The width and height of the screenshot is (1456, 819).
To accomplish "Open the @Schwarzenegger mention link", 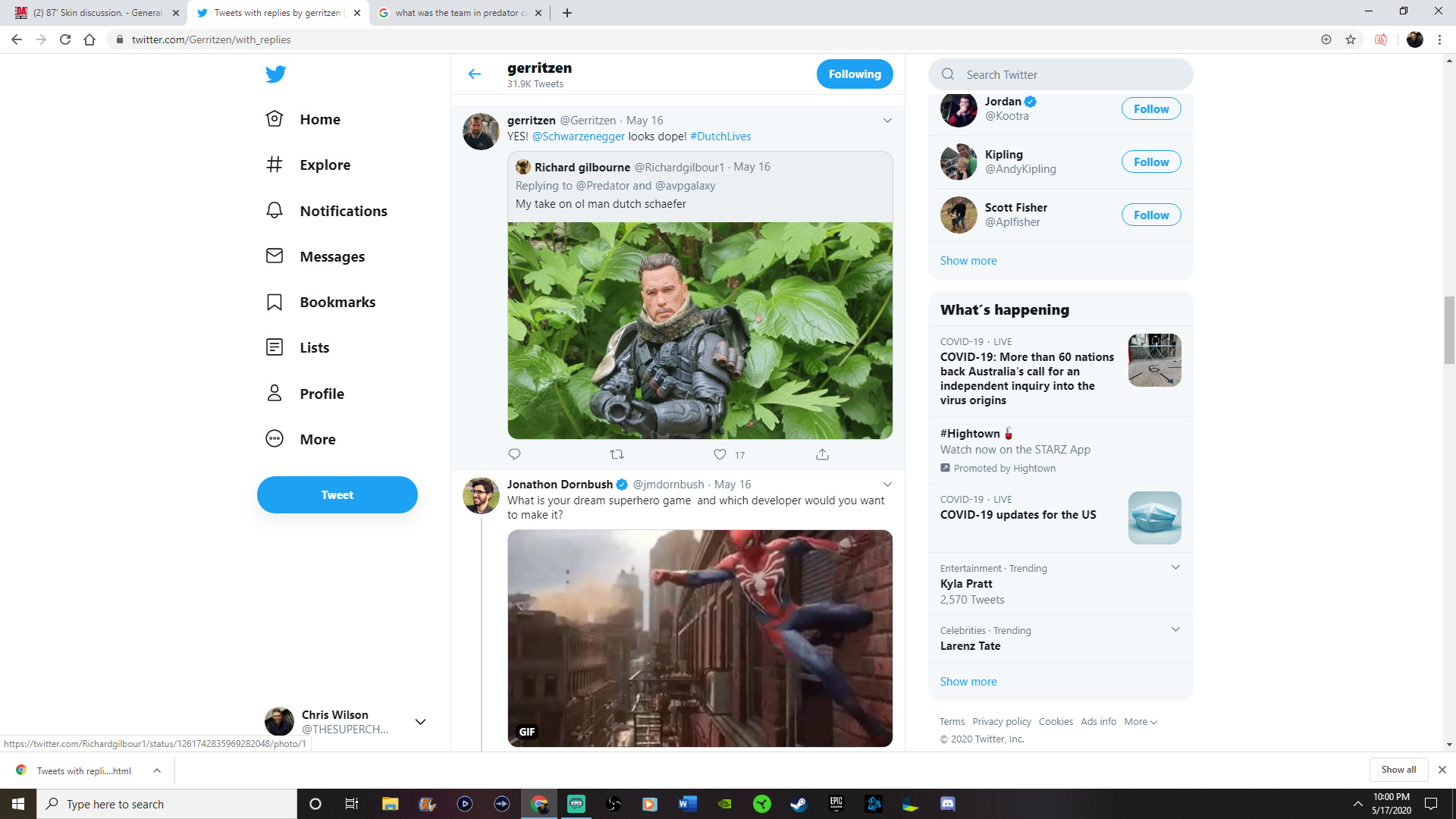I will point(579,136).
